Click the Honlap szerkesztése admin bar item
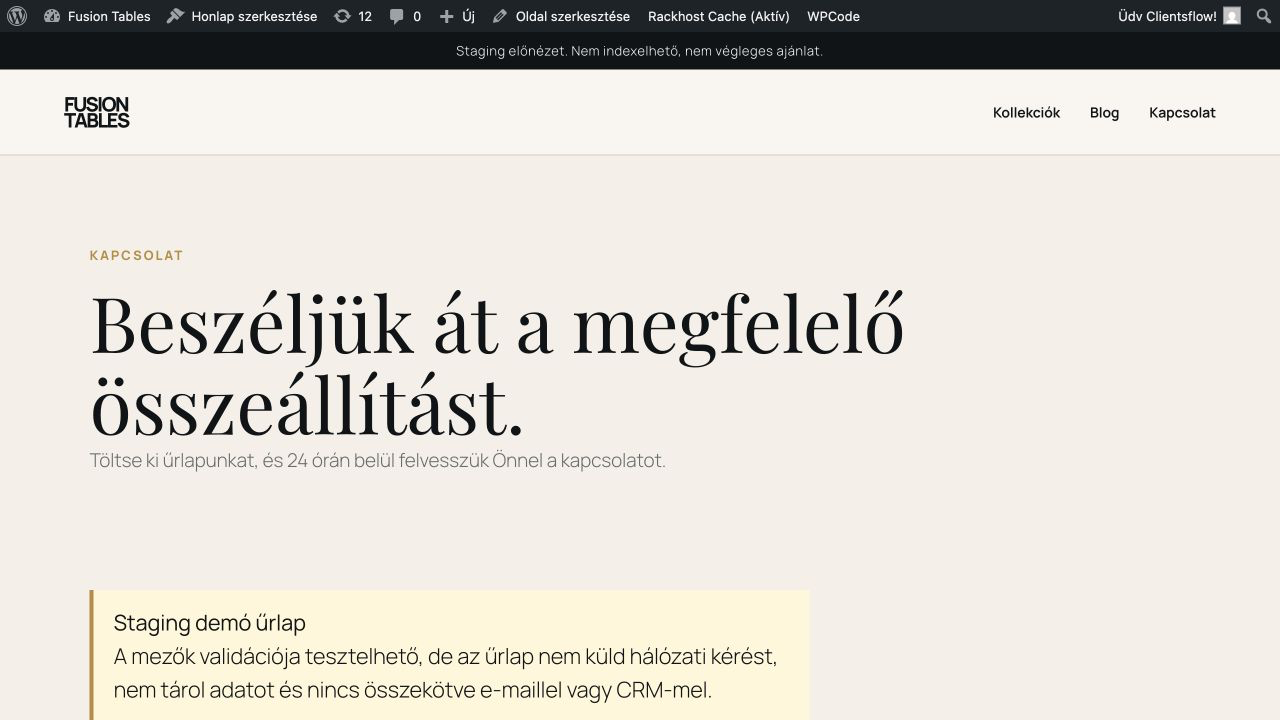The width and height of the screenshot is (1280, 720). (x=242, y=16)
